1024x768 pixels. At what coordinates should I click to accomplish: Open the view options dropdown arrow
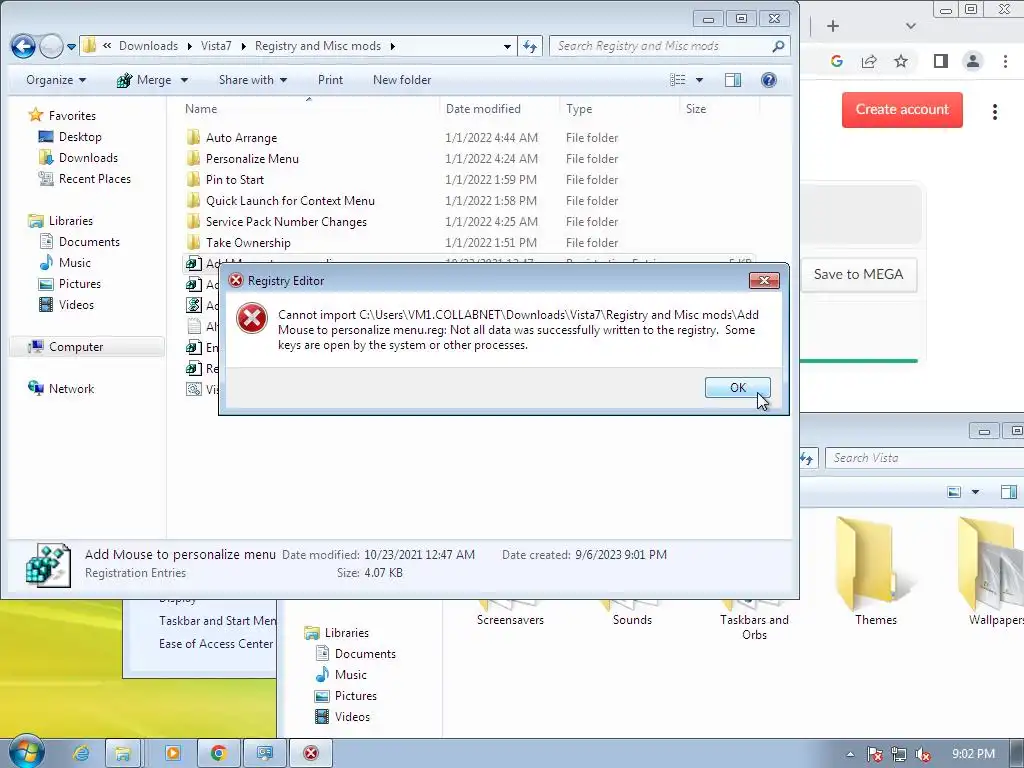[699, 80]
